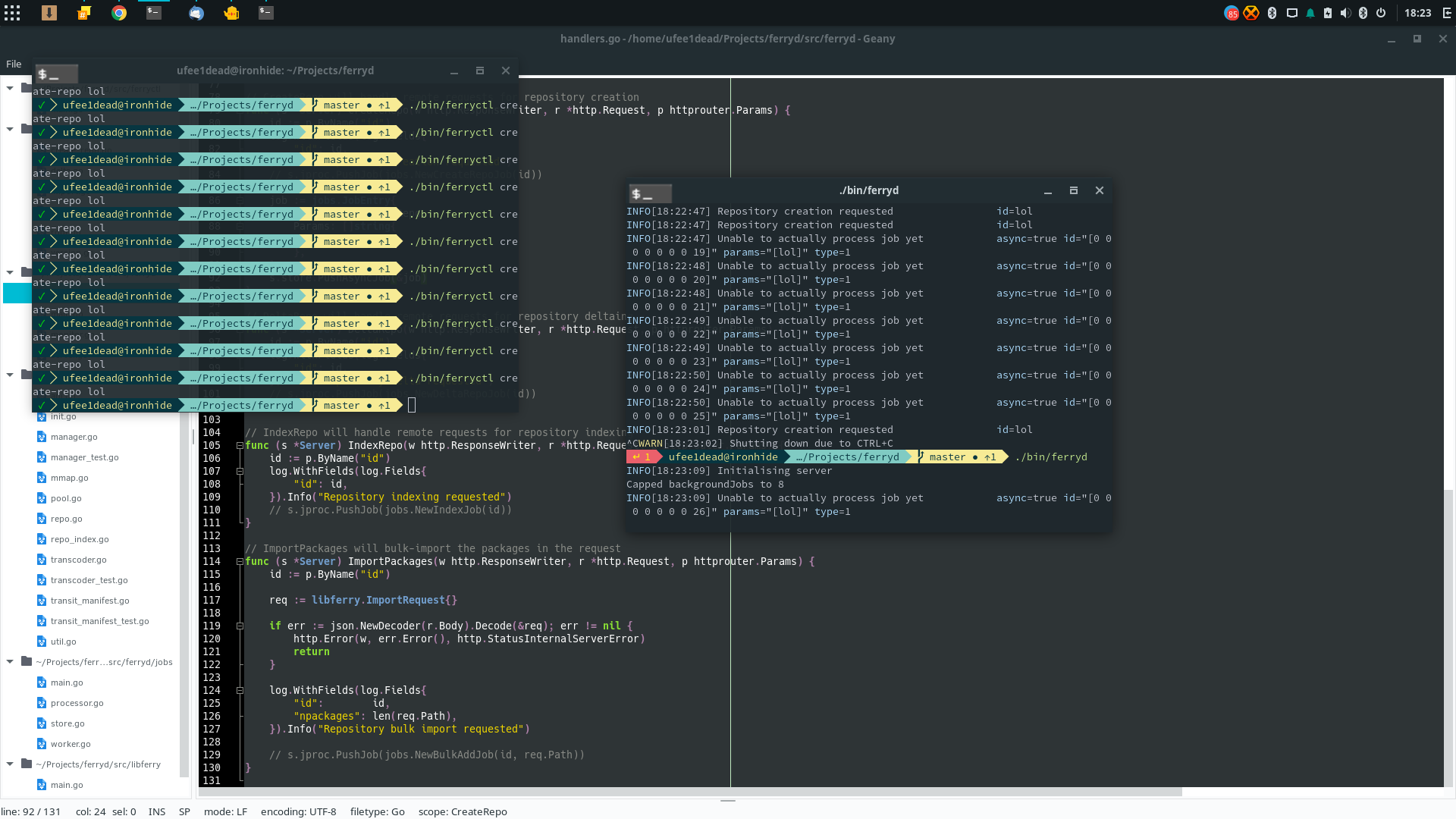Image resolution: width=1456 pixels, height=819 pixels.
Task: Launch the software installer download icon
Action: point(49,13)
